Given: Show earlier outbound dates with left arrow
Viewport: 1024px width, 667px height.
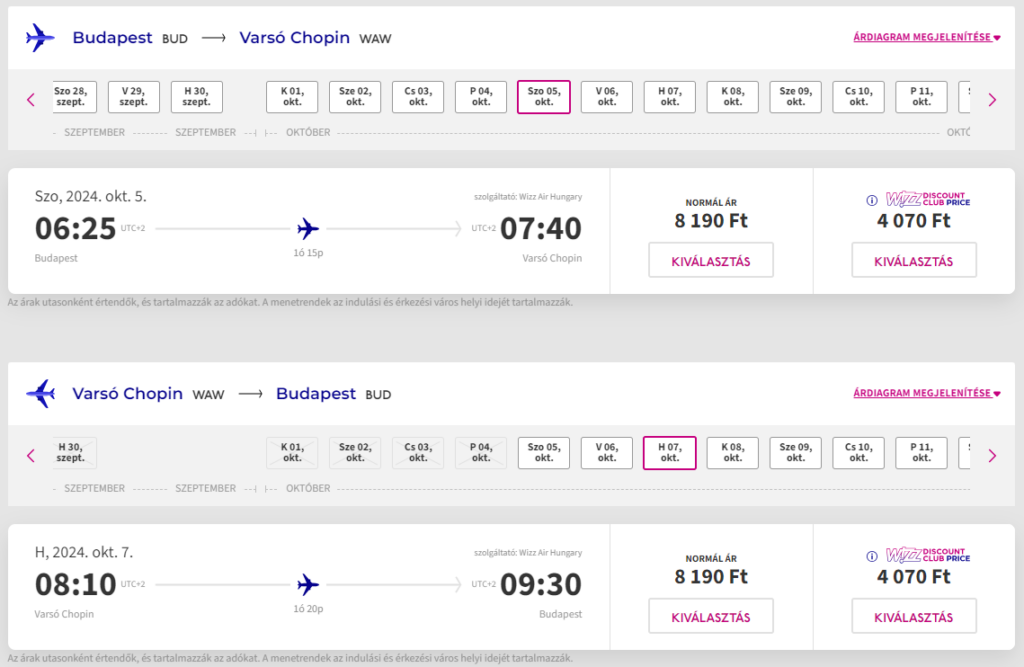Looking at the screenshot, I should point(31,99).
